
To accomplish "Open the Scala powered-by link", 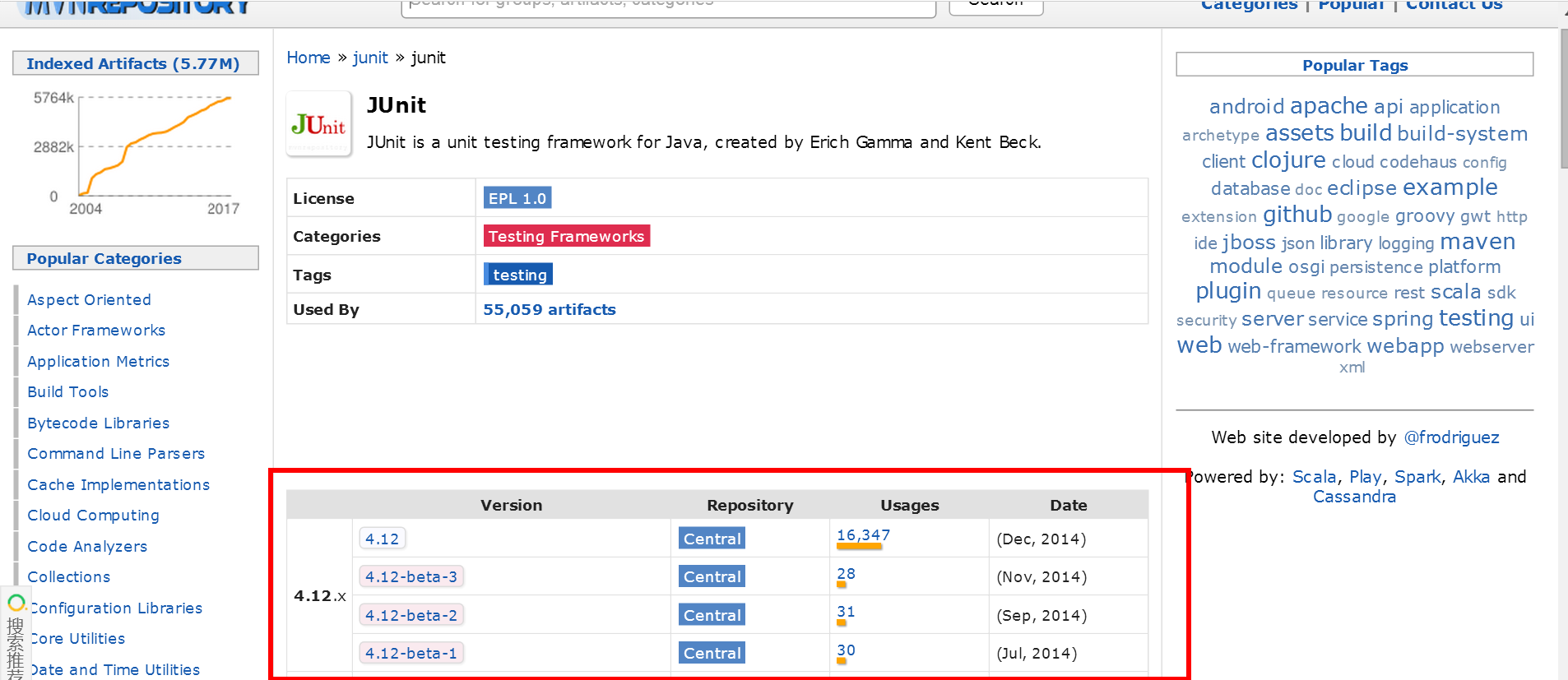I will (1314, 477).
